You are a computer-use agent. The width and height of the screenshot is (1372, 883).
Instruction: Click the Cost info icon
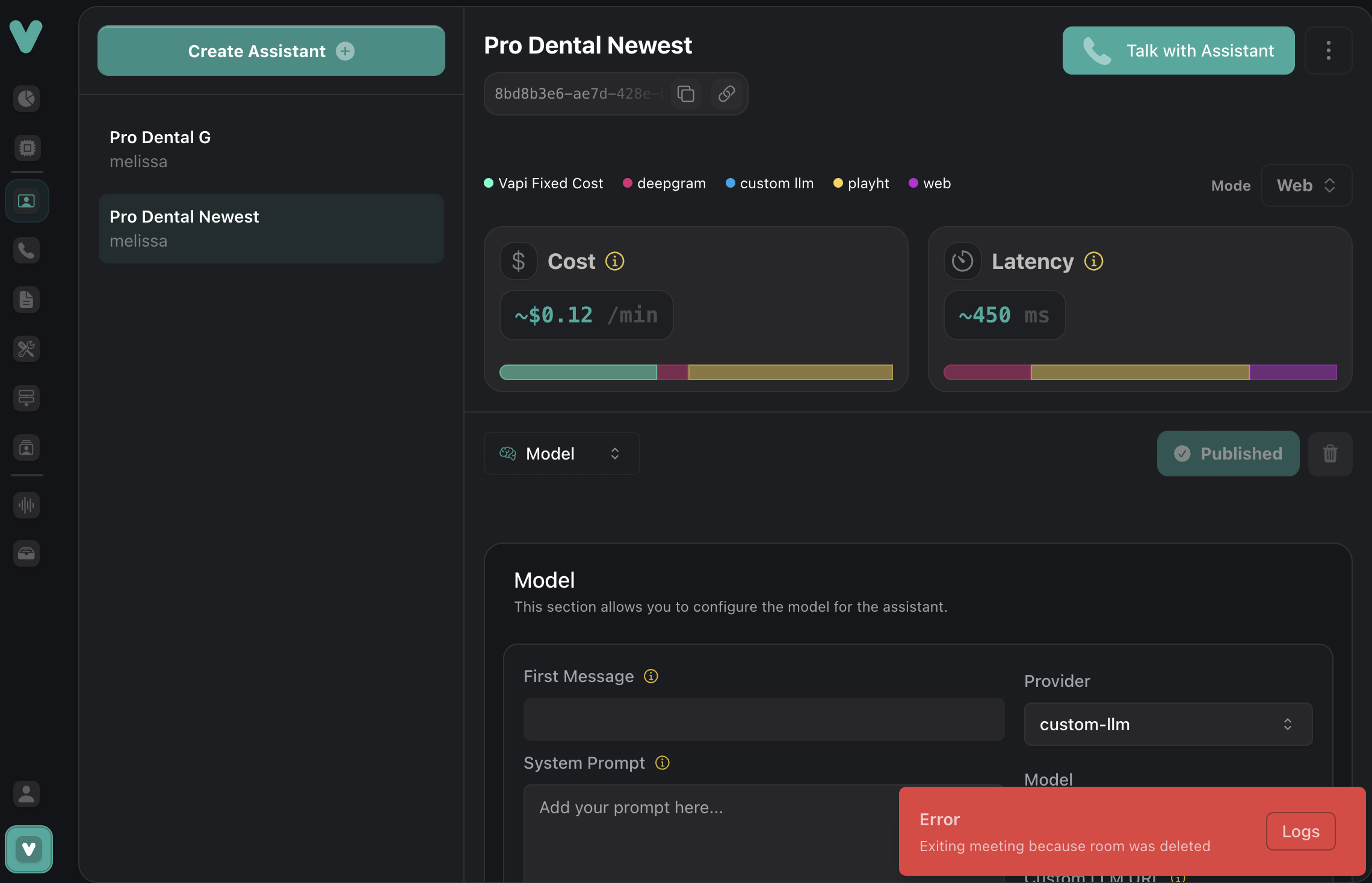[x=614, y=261]
